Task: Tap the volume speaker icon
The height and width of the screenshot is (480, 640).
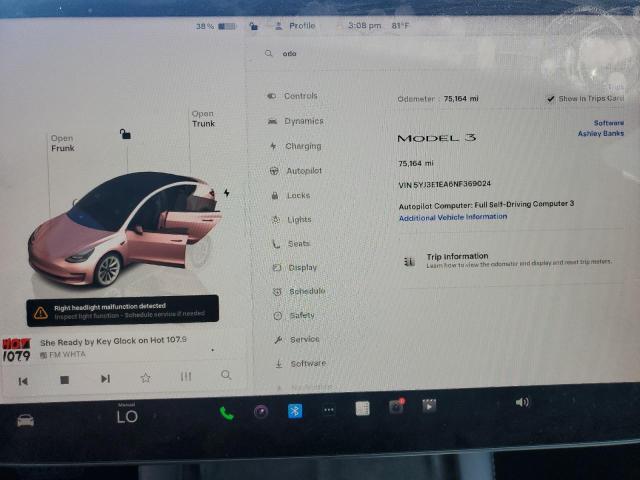Action: 521,402
